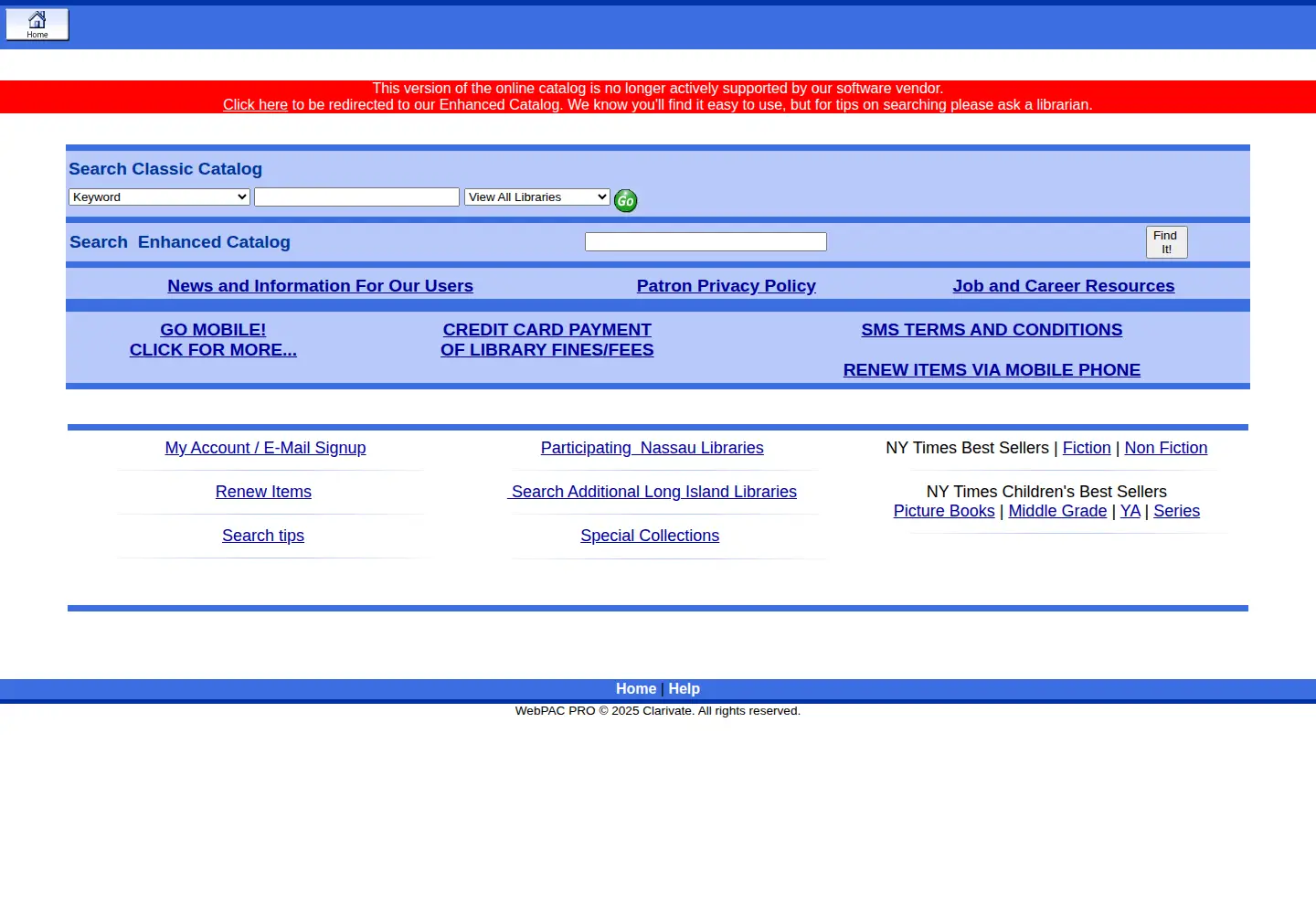View Participating Nassau Libraries
Screen dimensions: 1316x914
pyautogui.click(x=653, y=448)
